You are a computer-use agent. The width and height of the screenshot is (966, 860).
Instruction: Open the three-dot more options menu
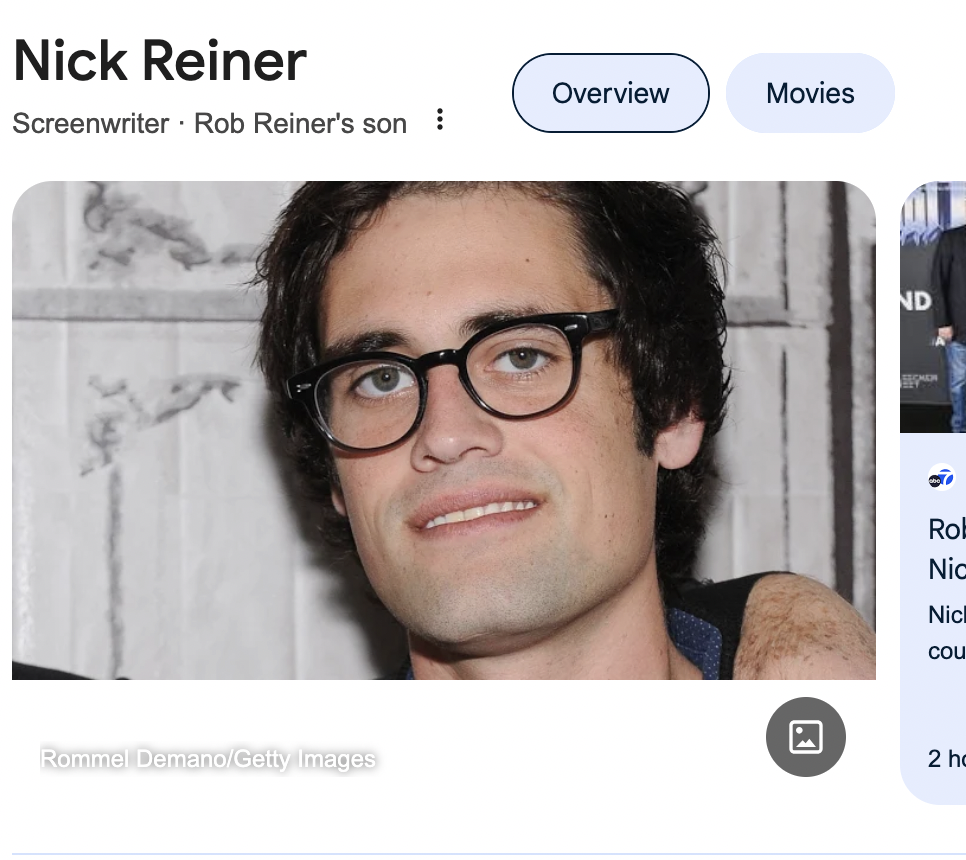(440, 120)
